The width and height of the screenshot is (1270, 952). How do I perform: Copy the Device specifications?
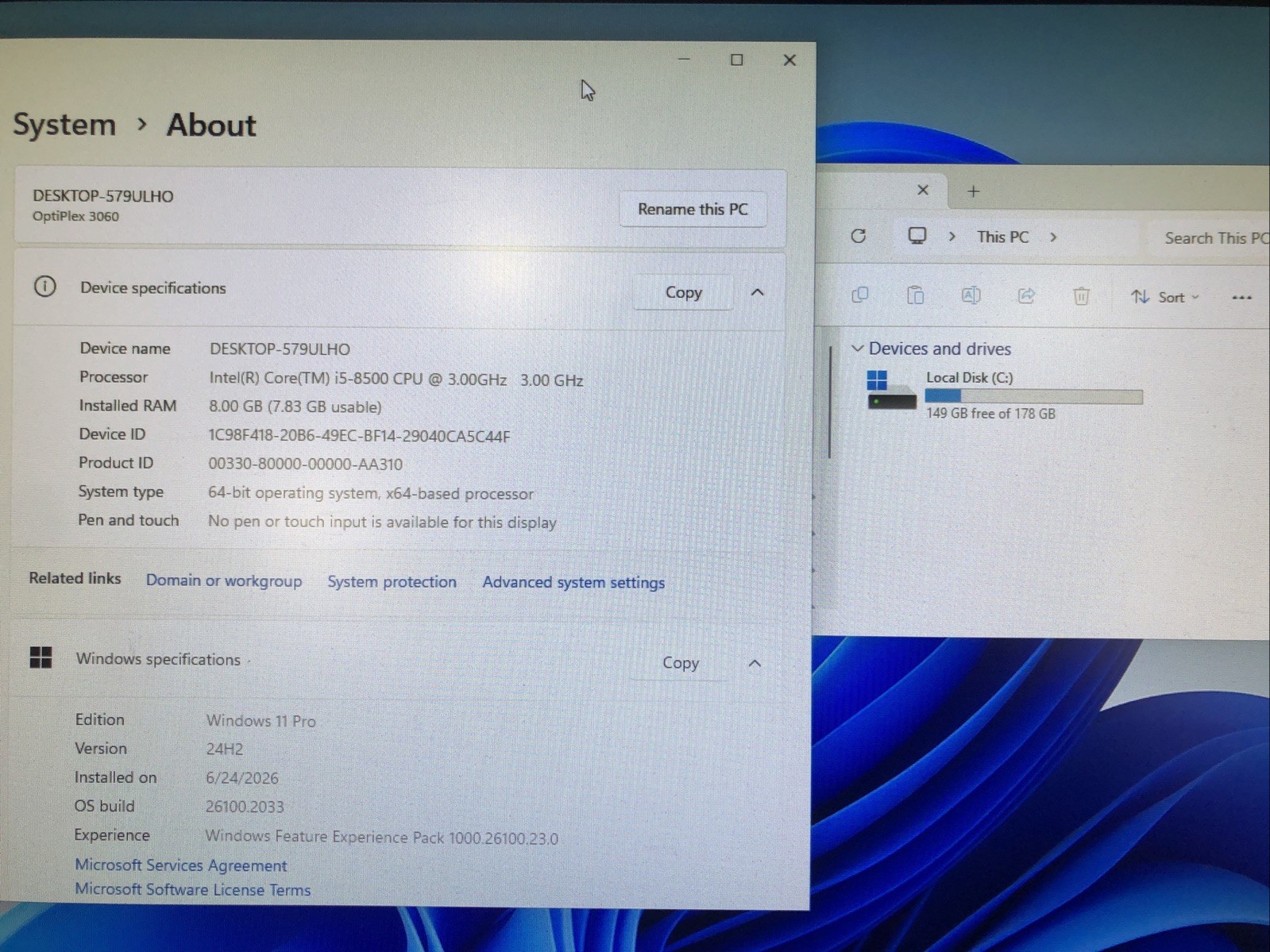pos(683,292)
